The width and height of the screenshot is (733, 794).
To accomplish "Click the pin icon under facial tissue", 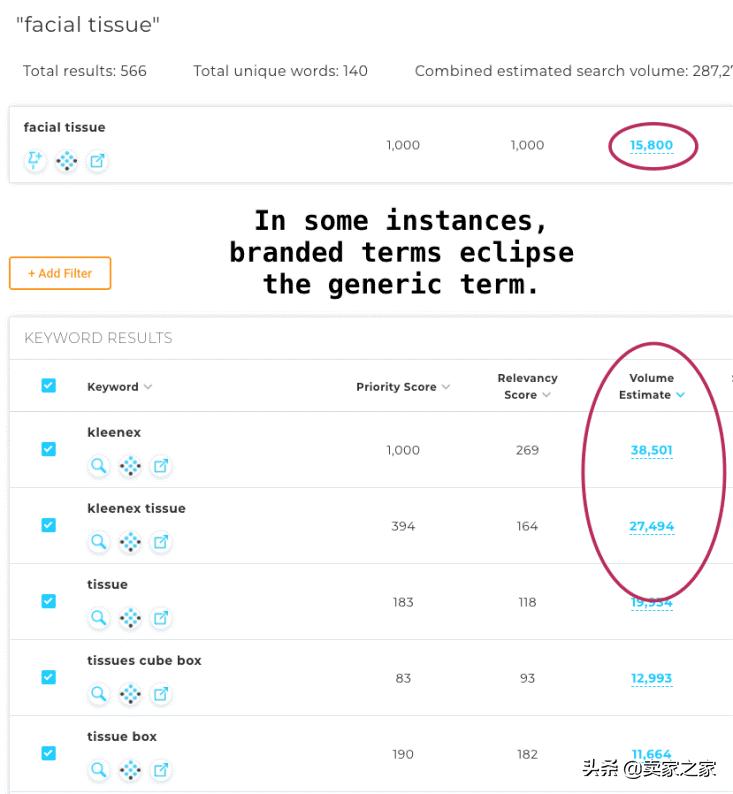I will click(x=35, y=161).
